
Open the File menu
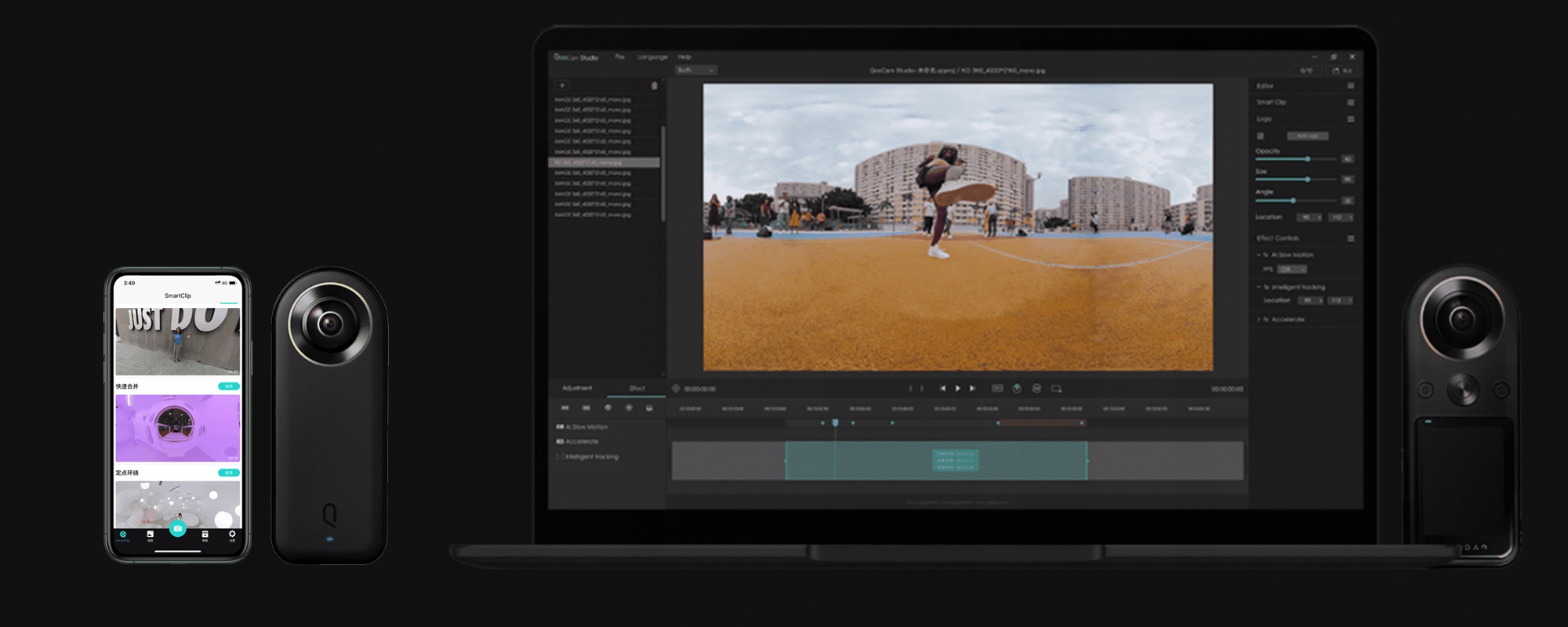(619, 57)
